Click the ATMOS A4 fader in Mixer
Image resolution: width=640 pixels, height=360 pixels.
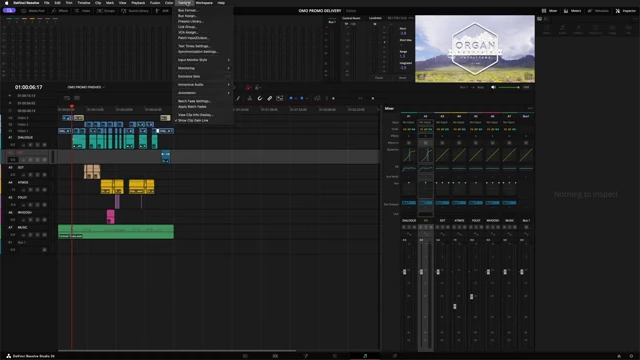455,306
